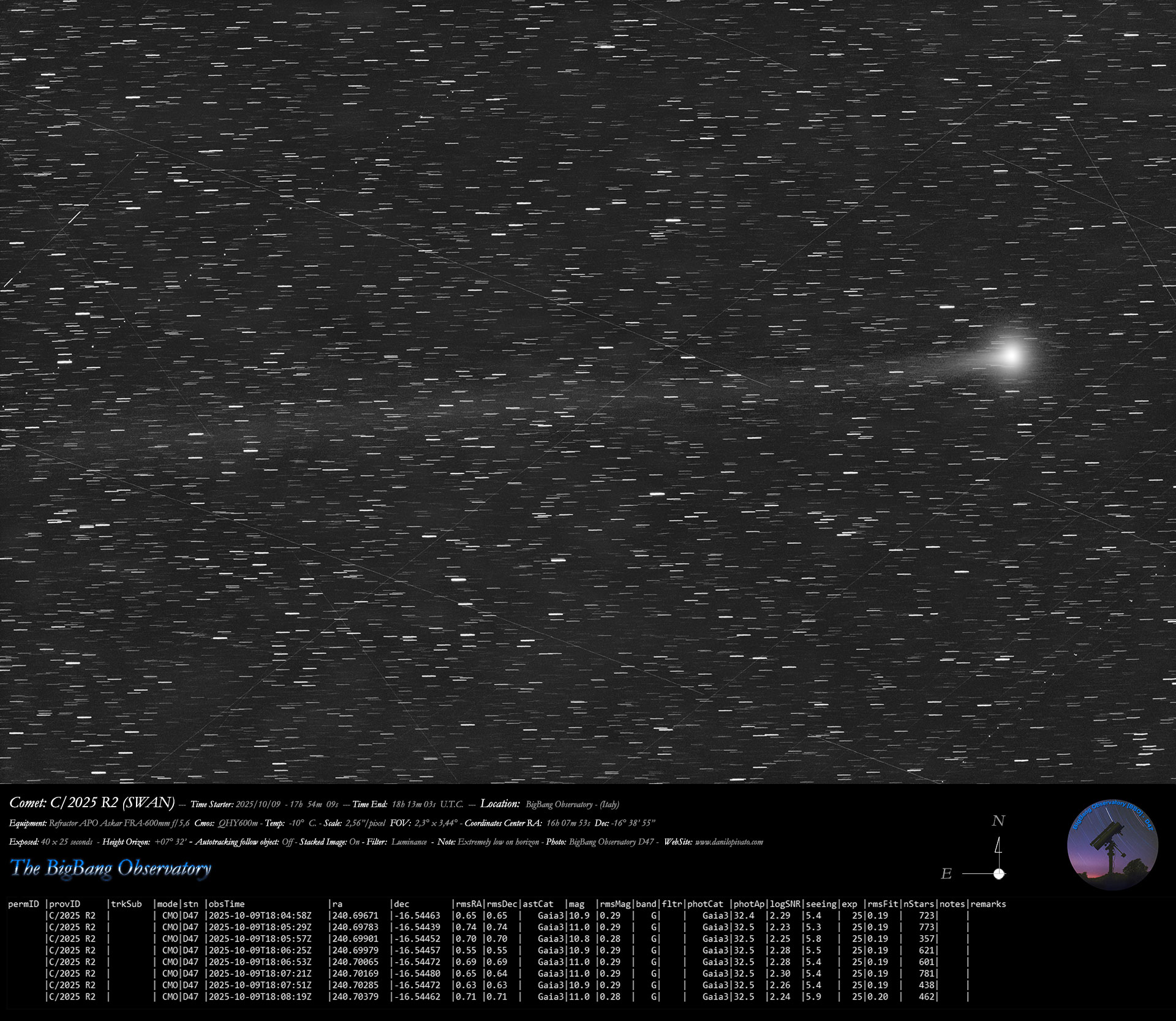Image resolution: width=1176 pixels, height=1021 pixels.
Task: Click the 'Equipment:' label in caption
Action: (28, 823)
